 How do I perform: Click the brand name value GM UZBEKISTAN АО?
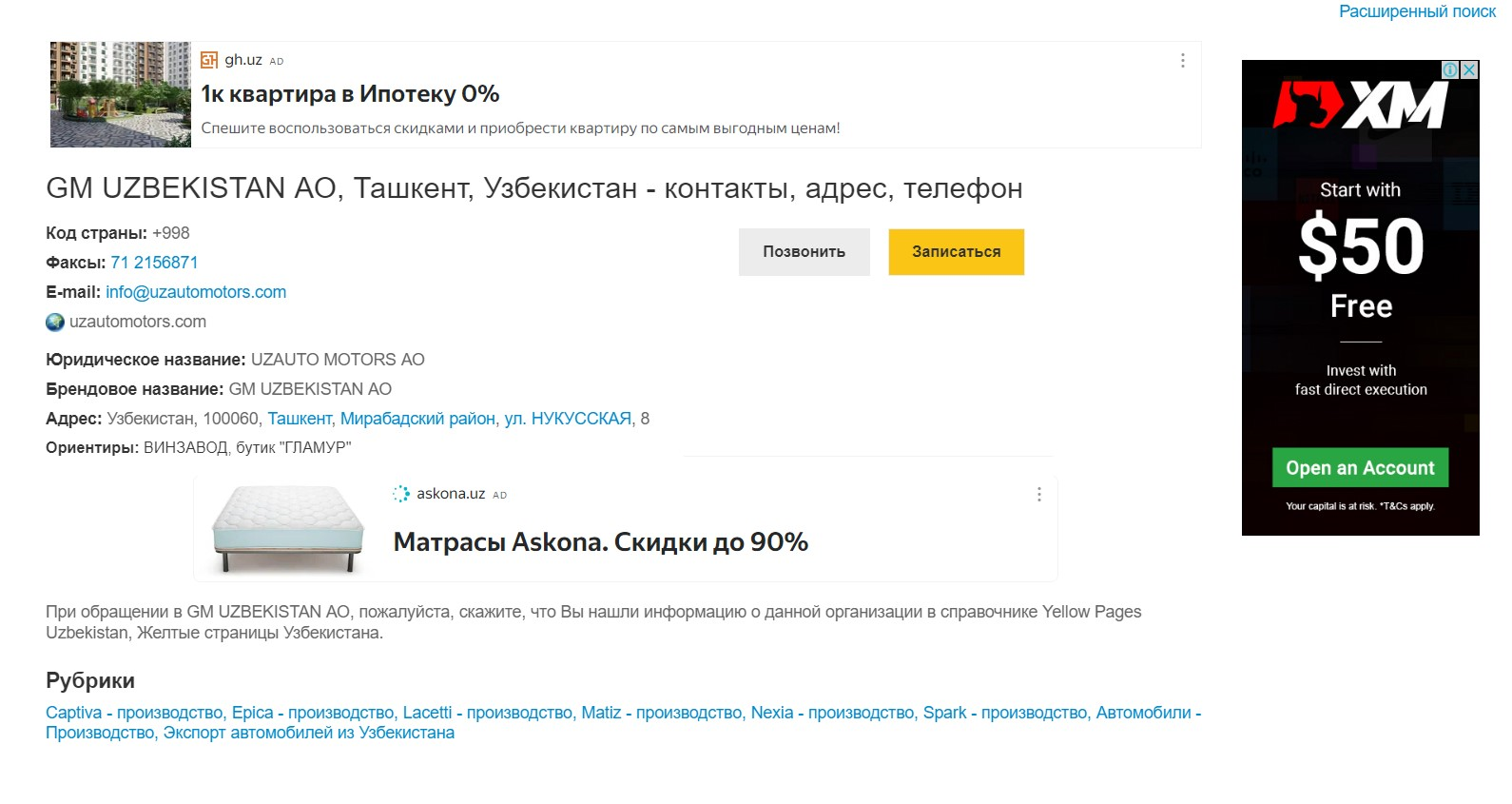(x=310, y=389)
